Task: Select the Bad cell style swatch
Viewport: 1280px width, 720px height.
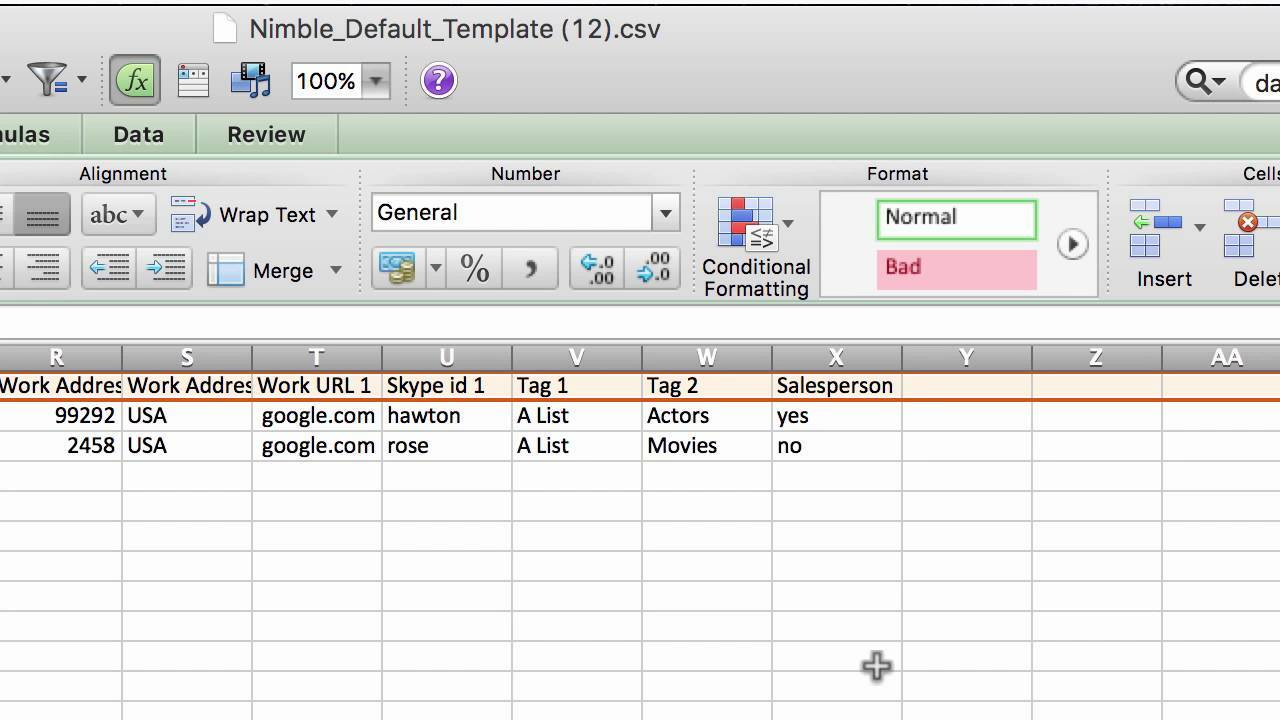Action: pyautogui.click(x=955, y=267)
